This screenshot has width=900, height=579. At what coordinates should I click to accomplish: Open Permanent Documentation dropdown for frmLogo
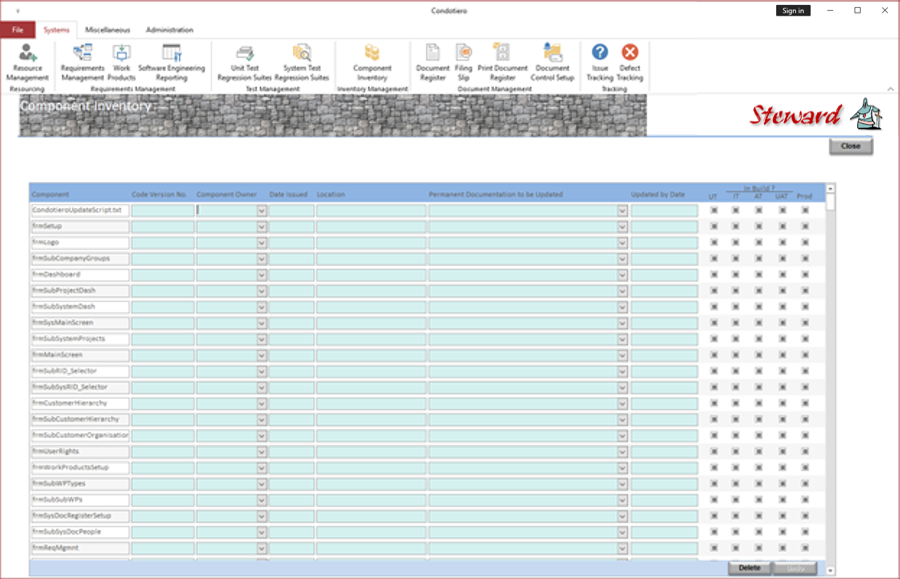tap(622, 243)
